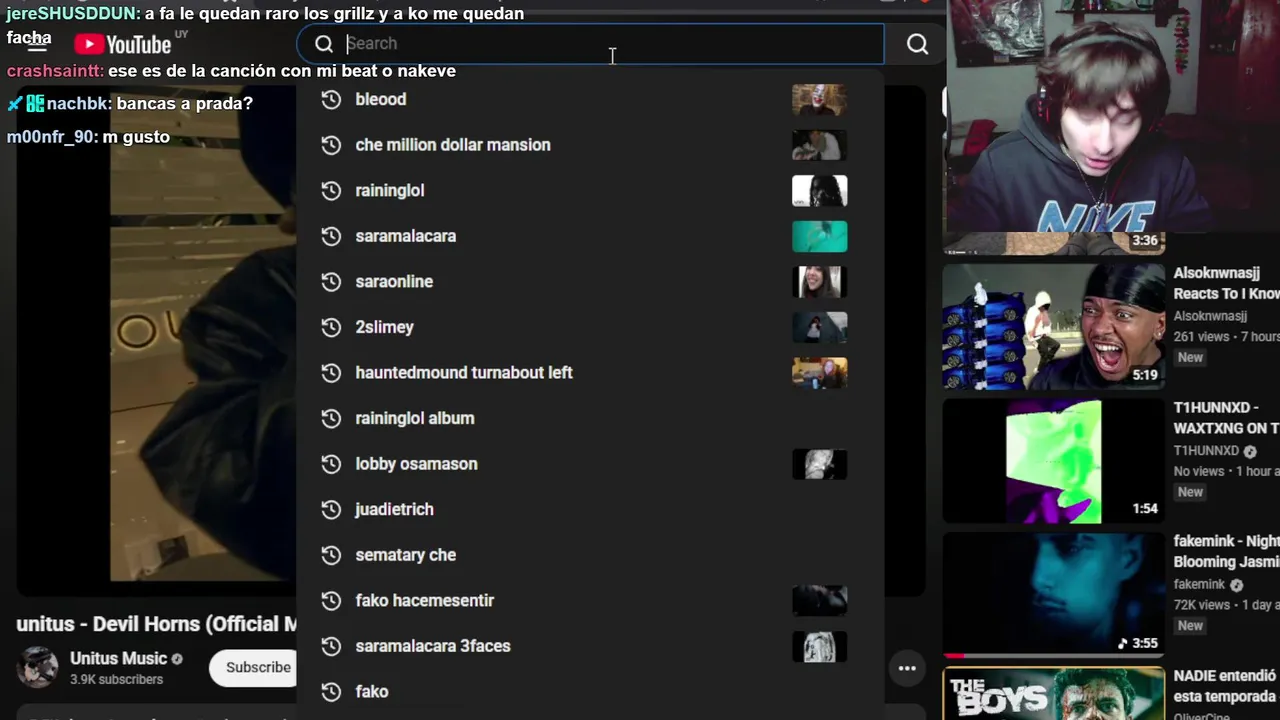Click history clock icon beside 'hauntedmound turnabout left'
The height and width of the screenshot is (720, 1280).
tap(331, 372)
